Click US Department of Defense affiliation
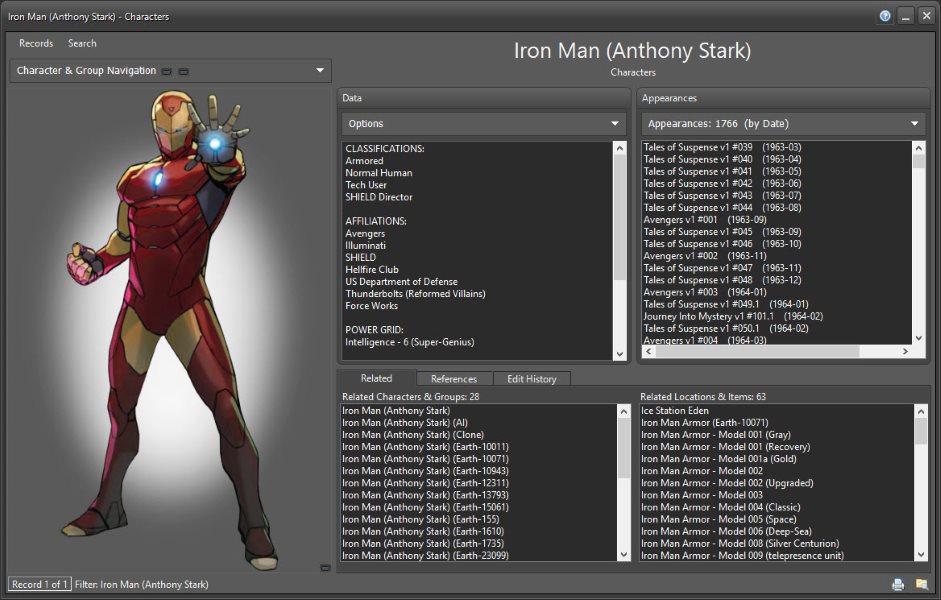 point(401,281)
